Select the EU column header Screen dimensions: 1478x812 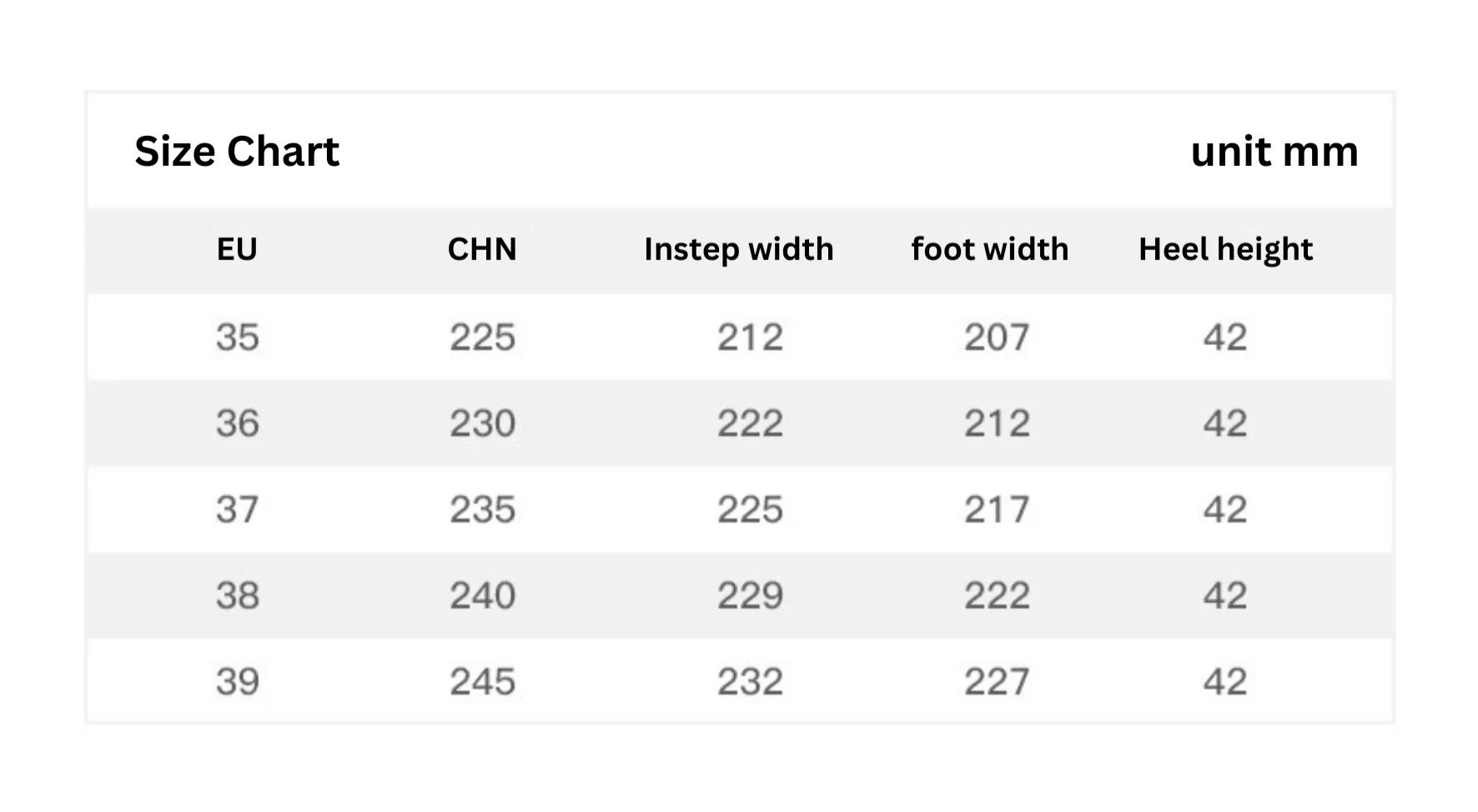[237, 249]
